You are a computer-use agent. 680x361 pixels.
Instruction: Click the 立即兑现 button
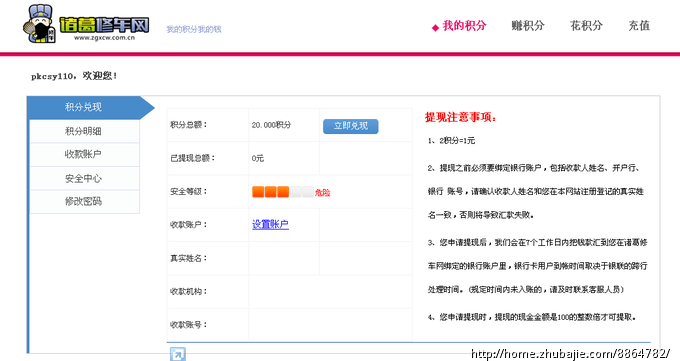click(x=350, y=126)
